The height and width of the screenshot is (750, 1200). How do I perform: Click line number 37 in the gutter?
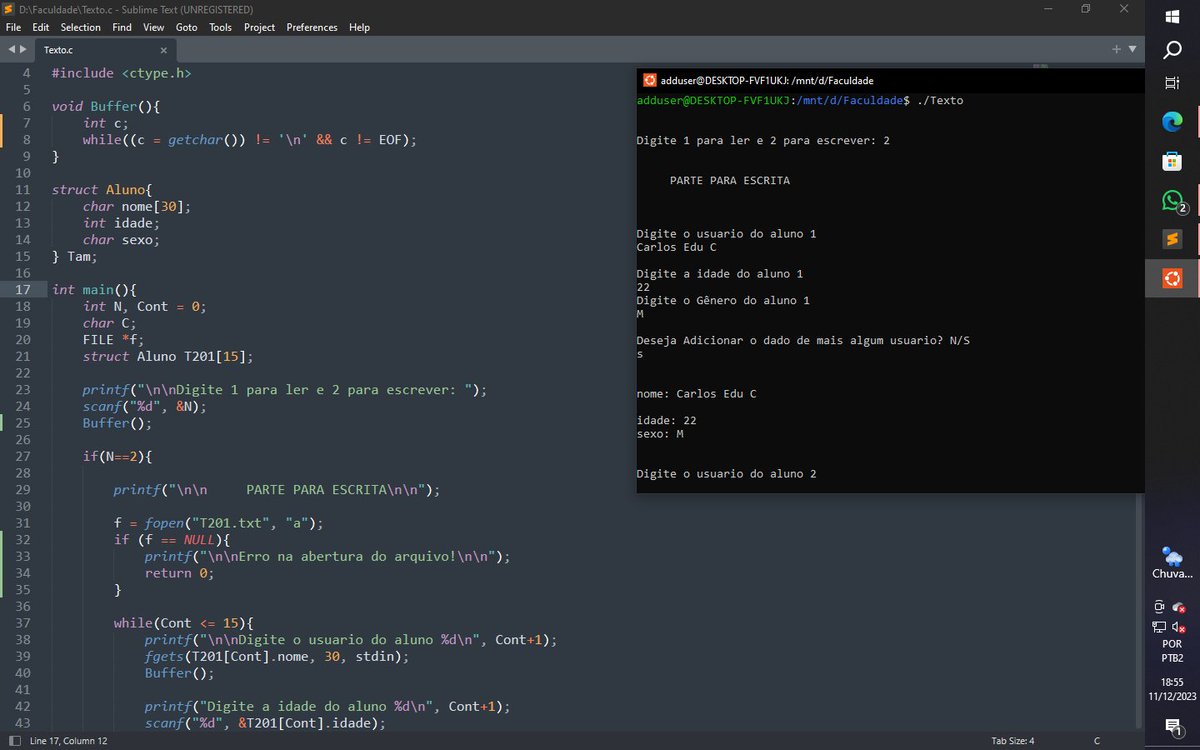[x=23, y=623]
